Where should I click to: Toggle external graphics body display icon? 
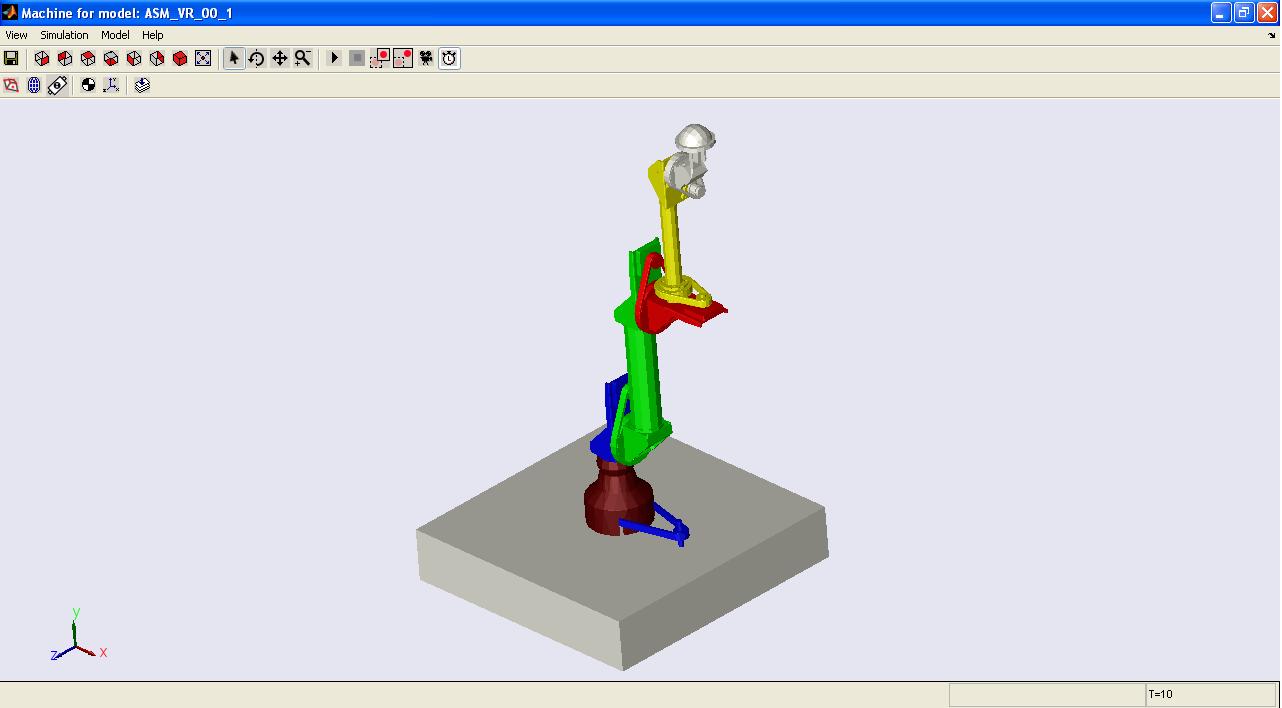57,85
